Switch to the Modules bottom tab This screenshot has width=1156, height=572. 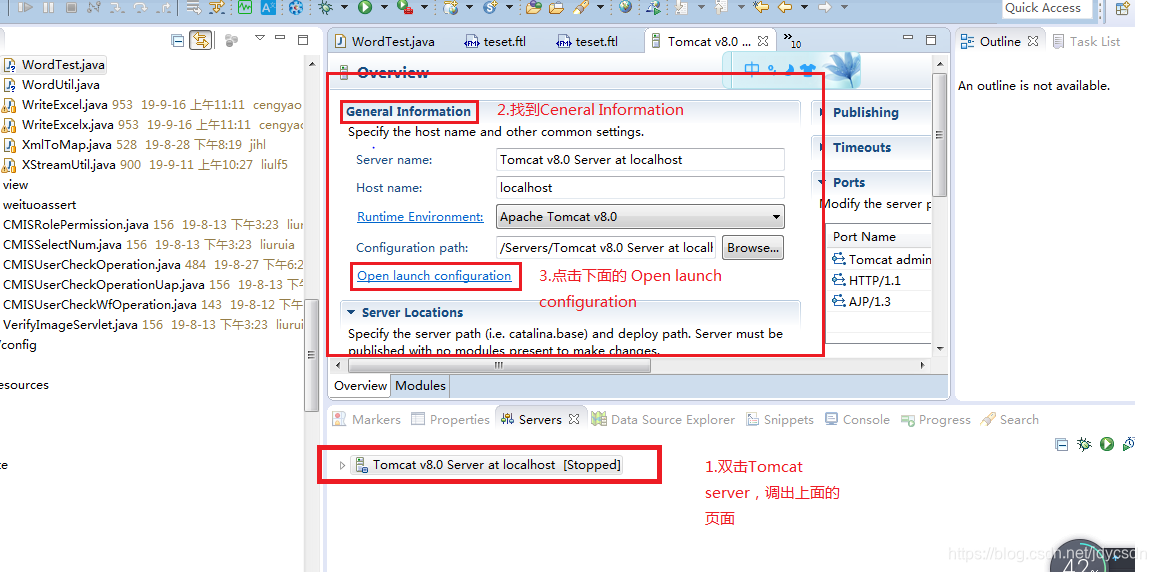420,386
